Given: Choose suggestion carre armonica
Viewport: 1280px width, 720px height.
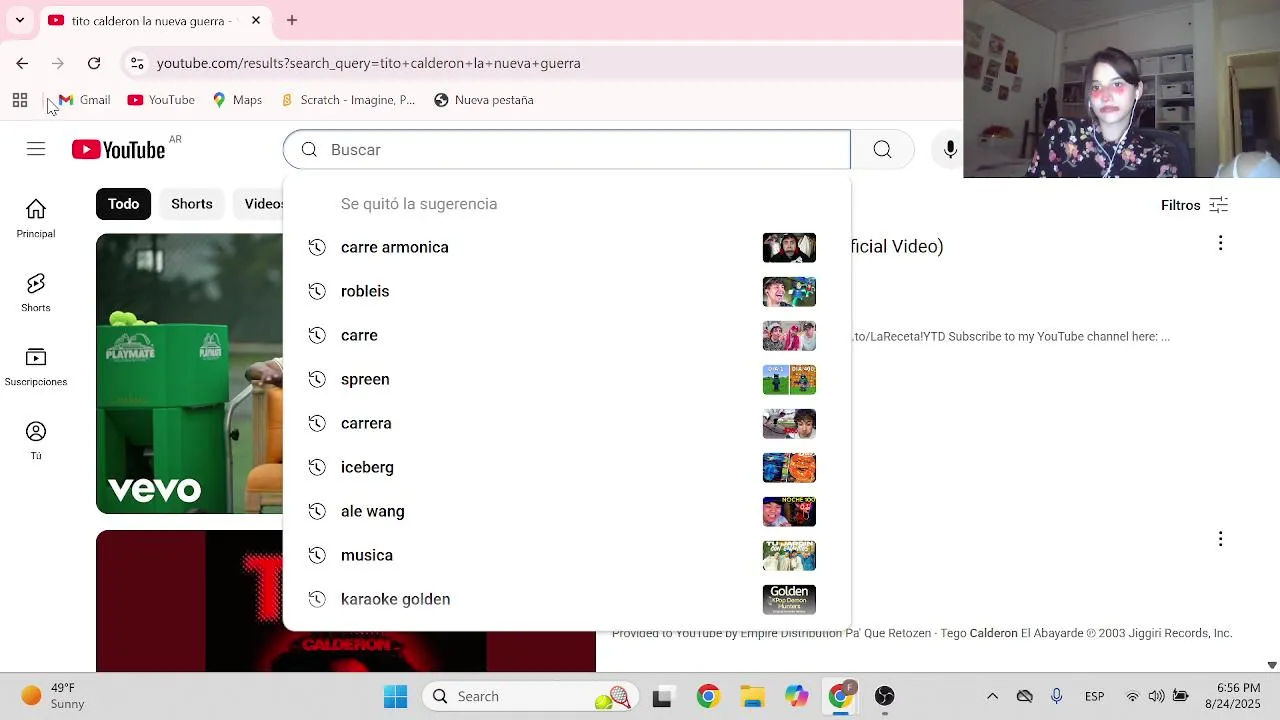Looking at the screenshot, I should (567, 247).
